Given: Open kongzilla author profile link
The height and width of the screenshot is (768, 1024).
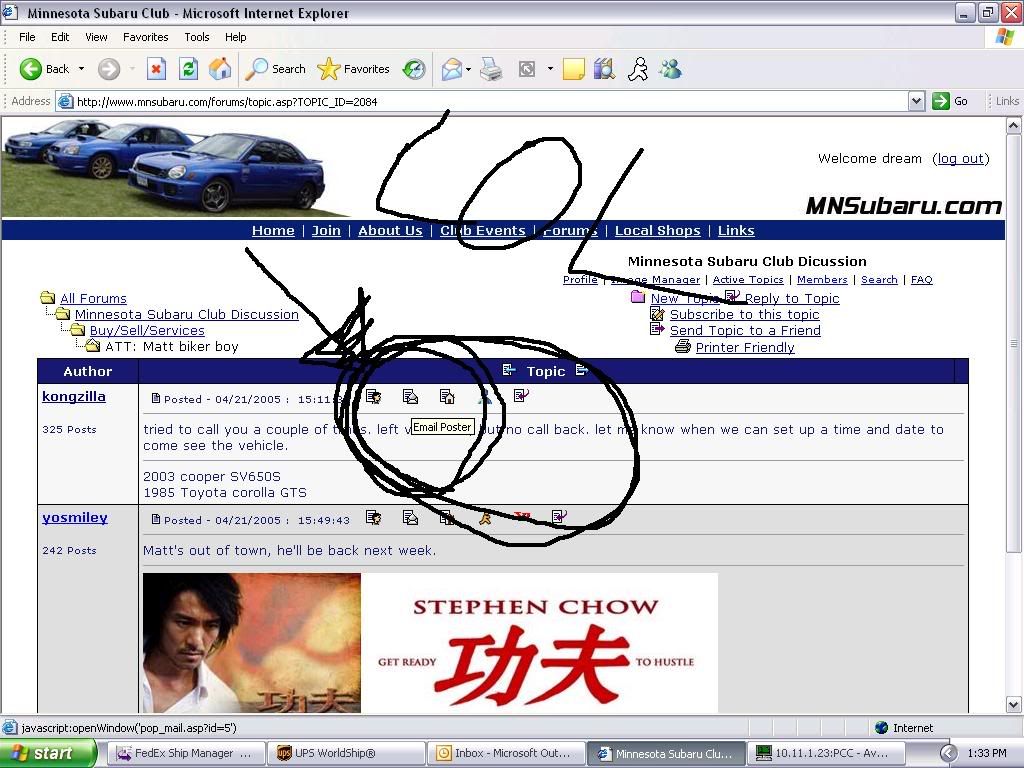Looking at the screenshot, I should [x=74, y=396].
